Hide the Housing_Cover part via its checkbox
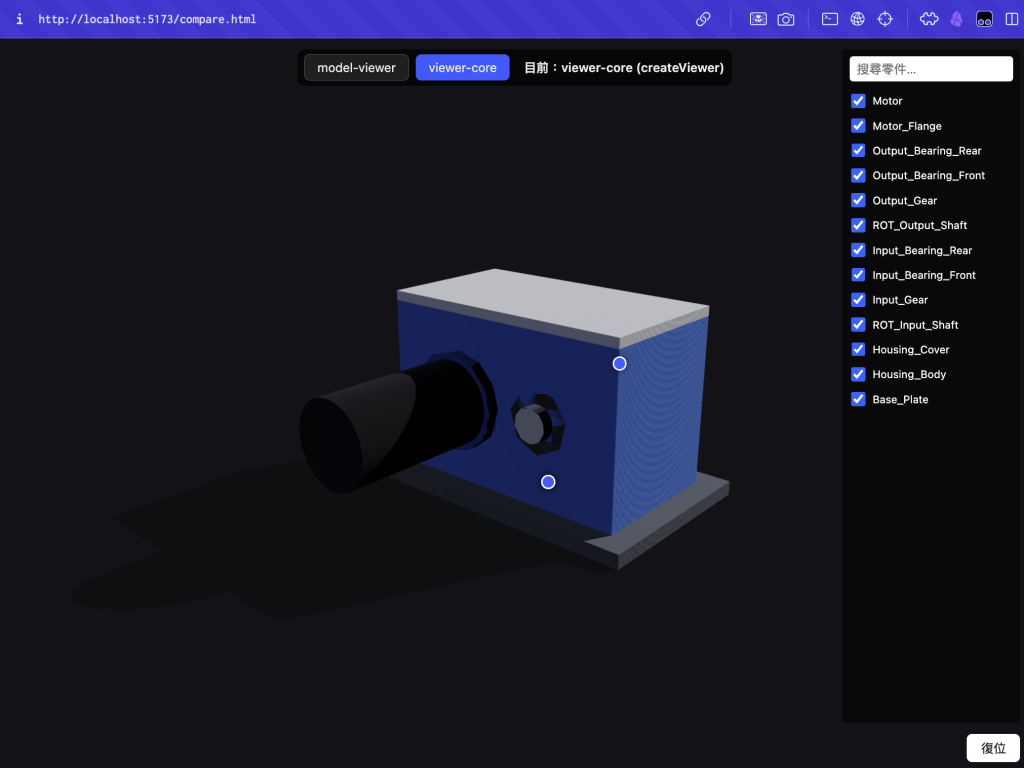The width and height of the screenshot is (1024, 768). 858,349
